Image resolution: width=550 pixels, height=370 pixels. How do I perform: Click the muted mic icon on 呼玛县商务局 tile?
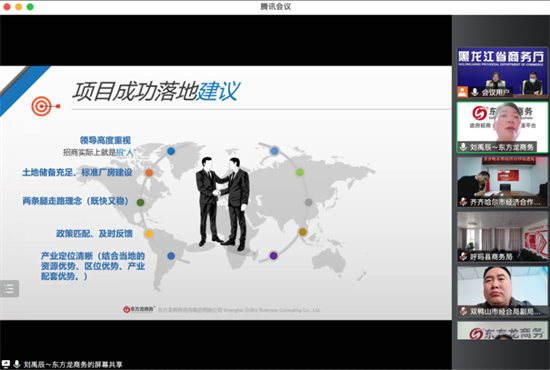[463, 256]
